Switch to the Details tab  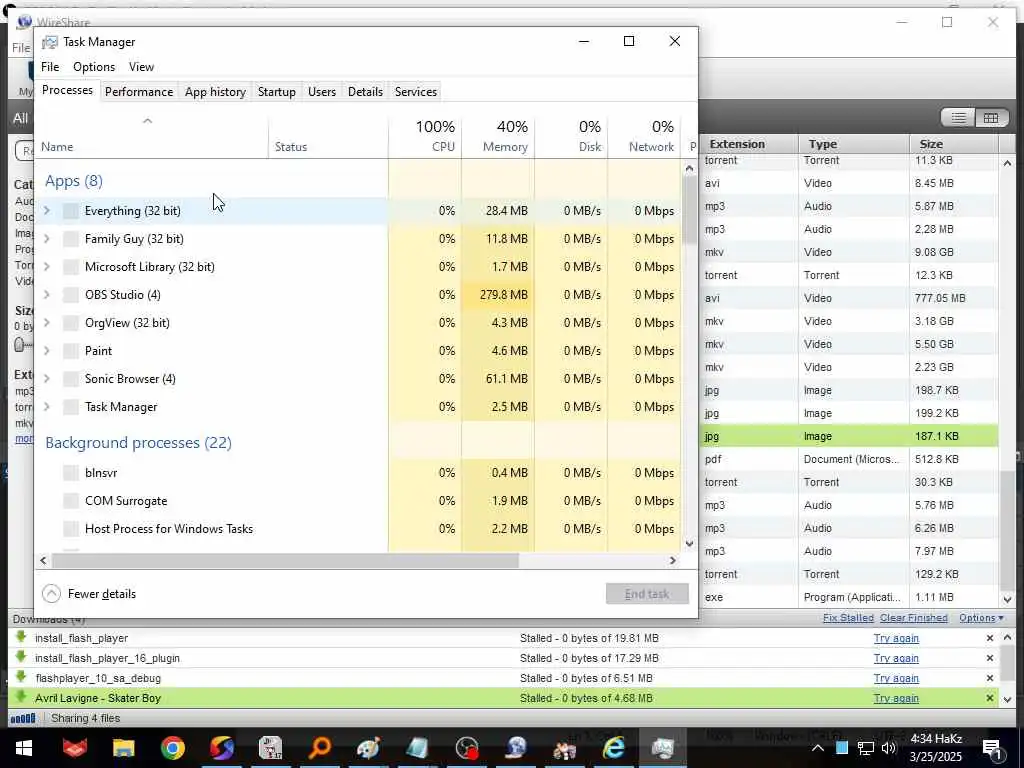365,91
